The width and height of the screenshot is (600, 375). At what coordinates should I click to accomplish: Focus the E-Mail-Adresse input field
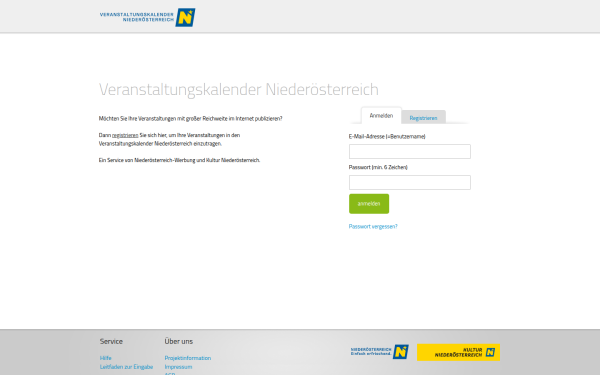pyautogui.click(x=409, y=152)
